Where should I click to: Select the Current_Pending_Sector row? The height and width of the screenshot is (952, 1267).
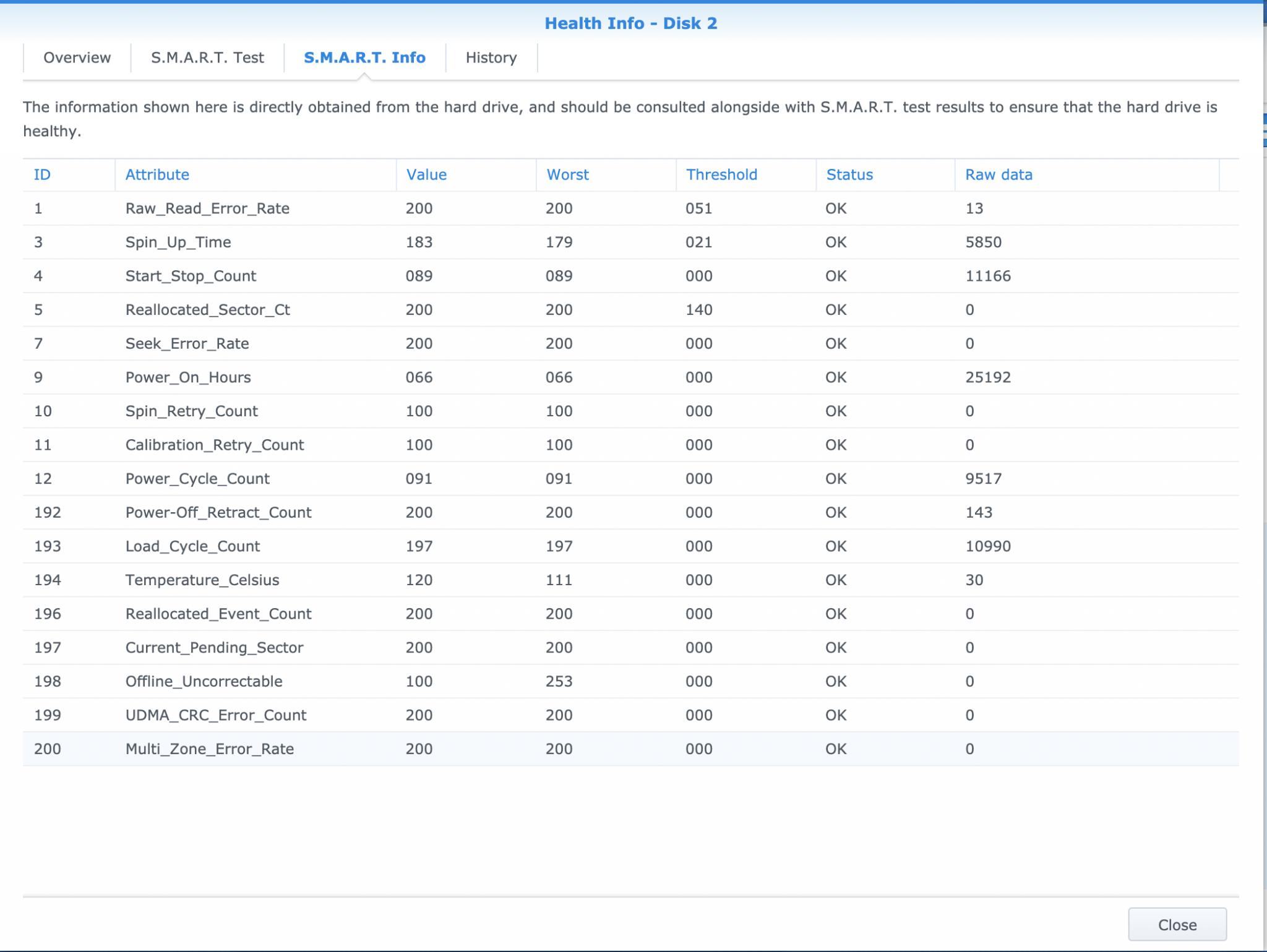pyautogui.click(x=630, y=648)
